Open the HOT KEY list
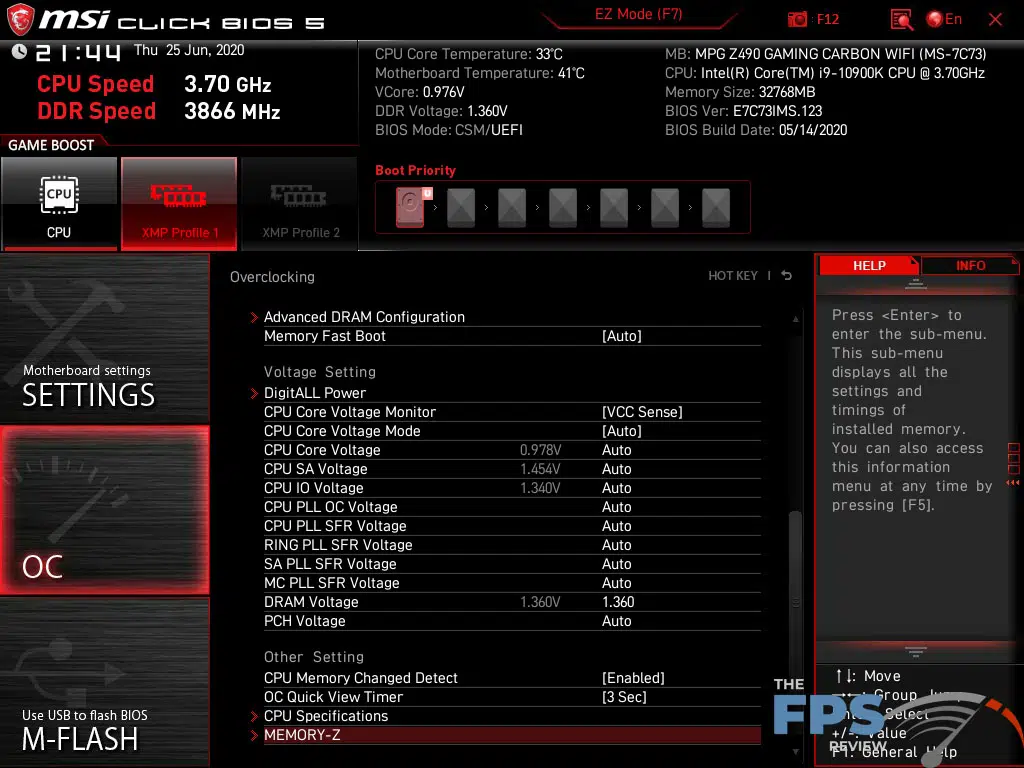Screen dimensions: 1024x768 tap(733, 276)
